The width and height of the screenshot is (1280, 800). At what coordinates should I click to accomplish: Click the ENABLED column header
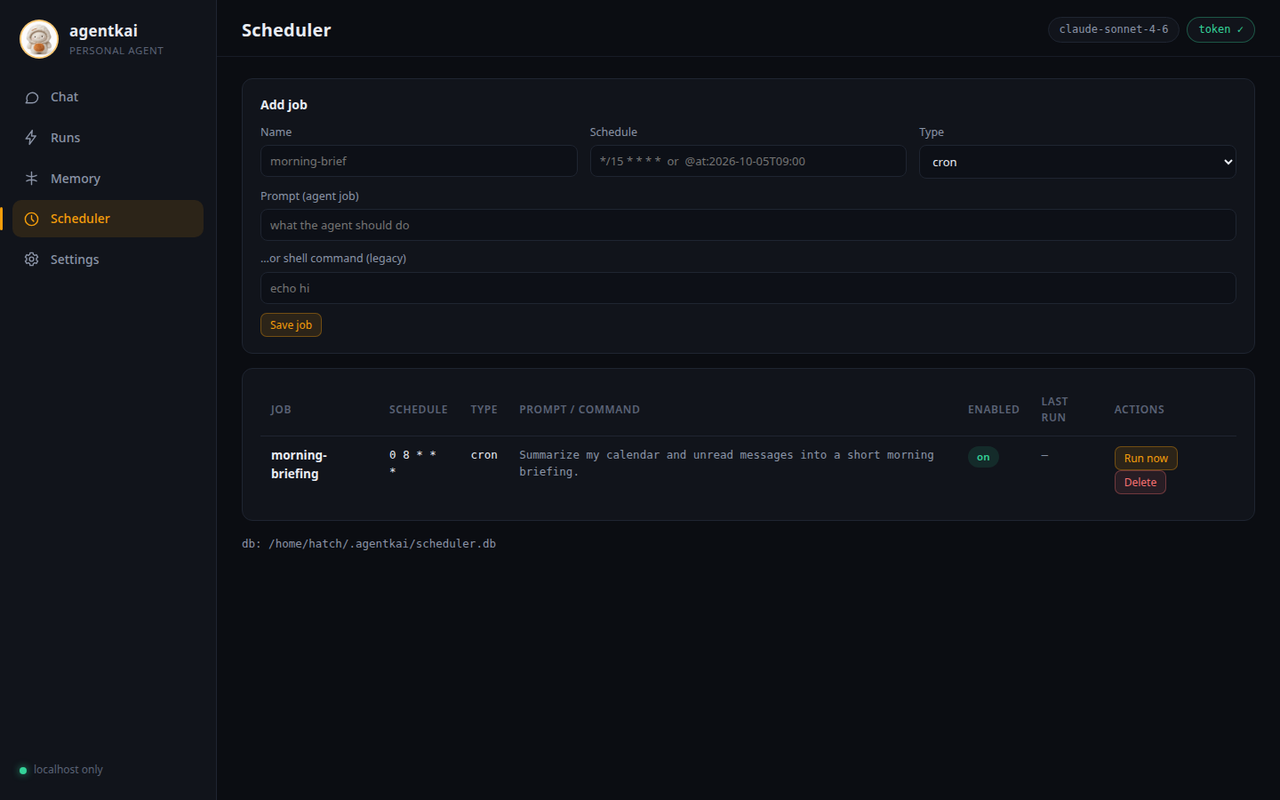pyautogui.click(x=994, y=409)
